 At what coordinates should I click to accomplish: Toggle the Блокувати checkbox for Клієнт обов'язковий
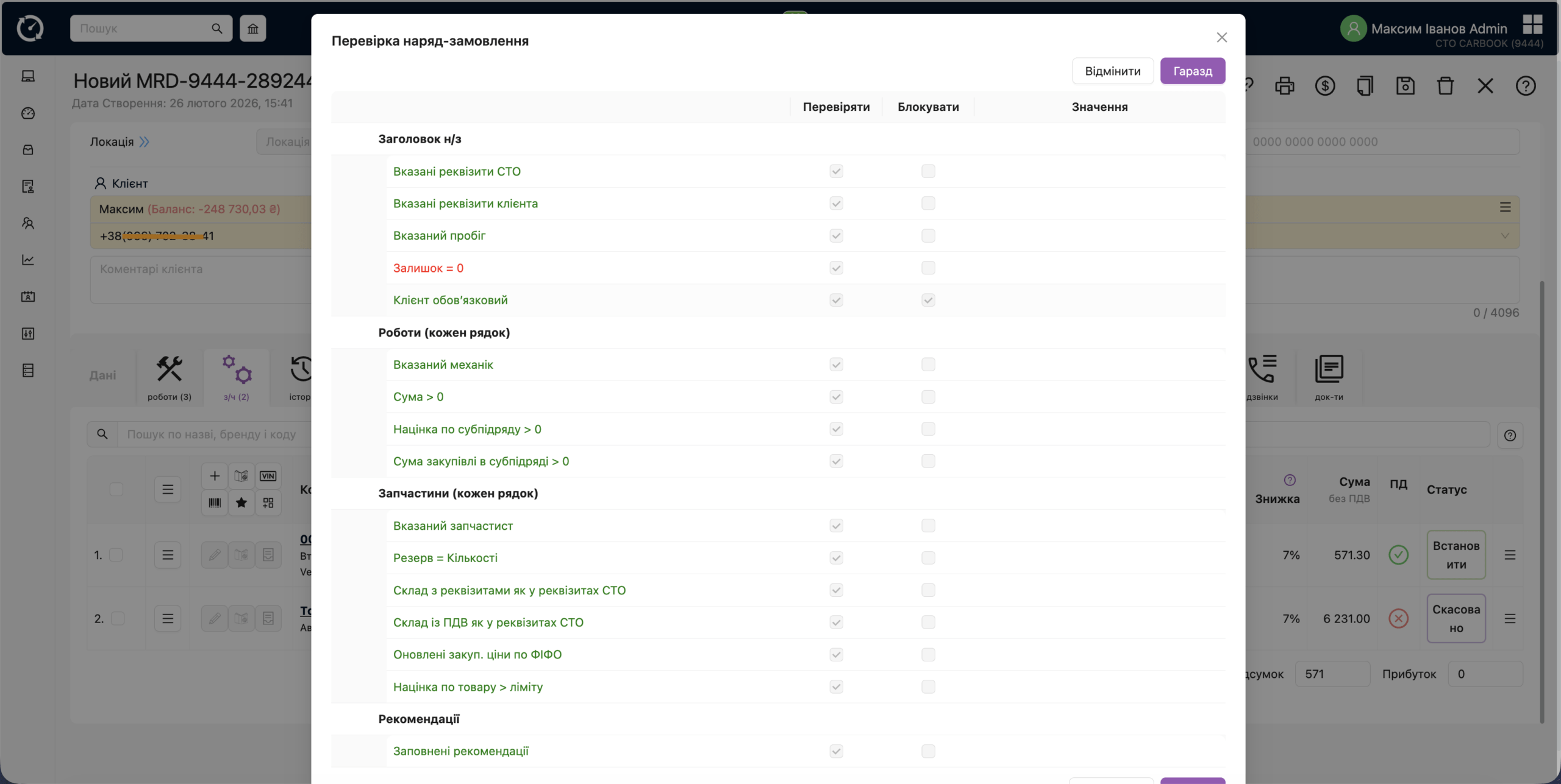click(928, 300)
